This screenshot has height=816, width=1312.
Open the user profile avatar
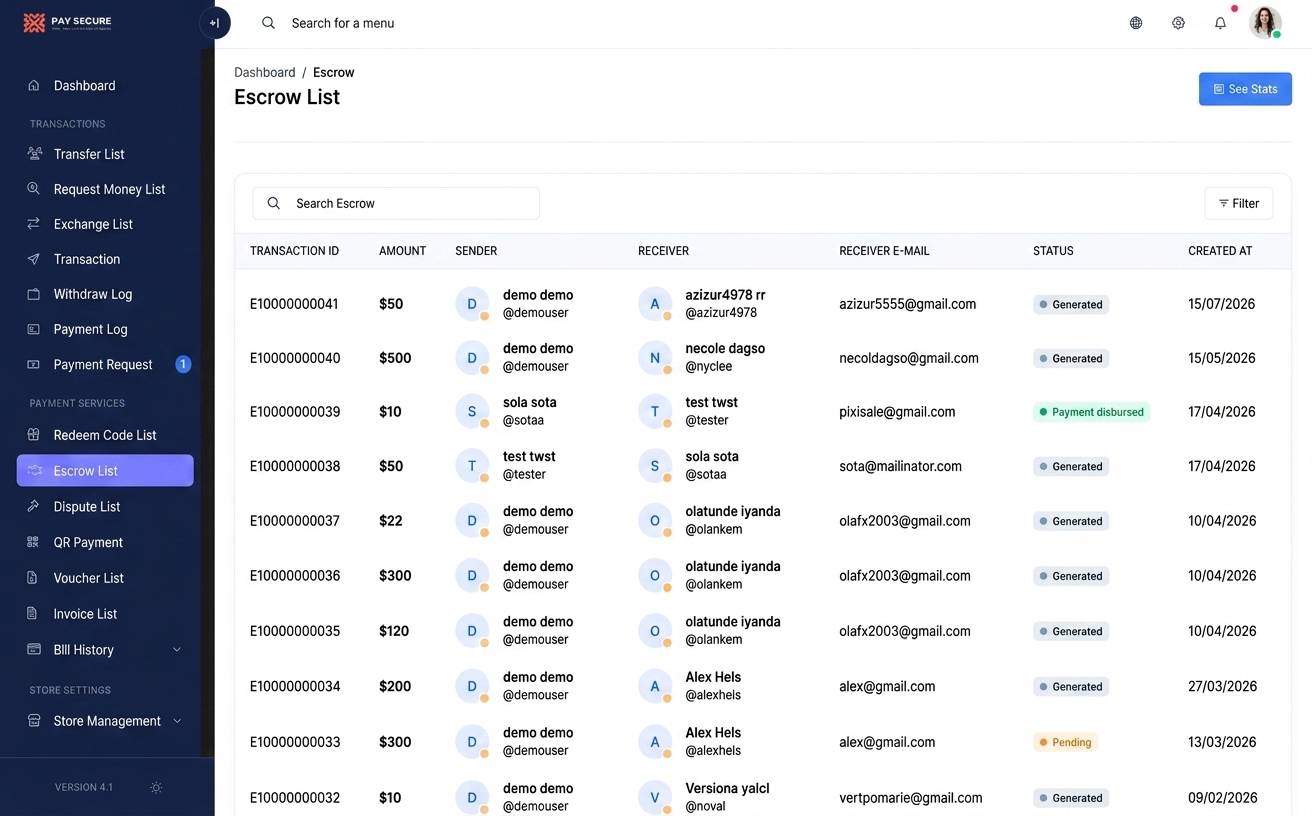click(x=1265, y=22)
